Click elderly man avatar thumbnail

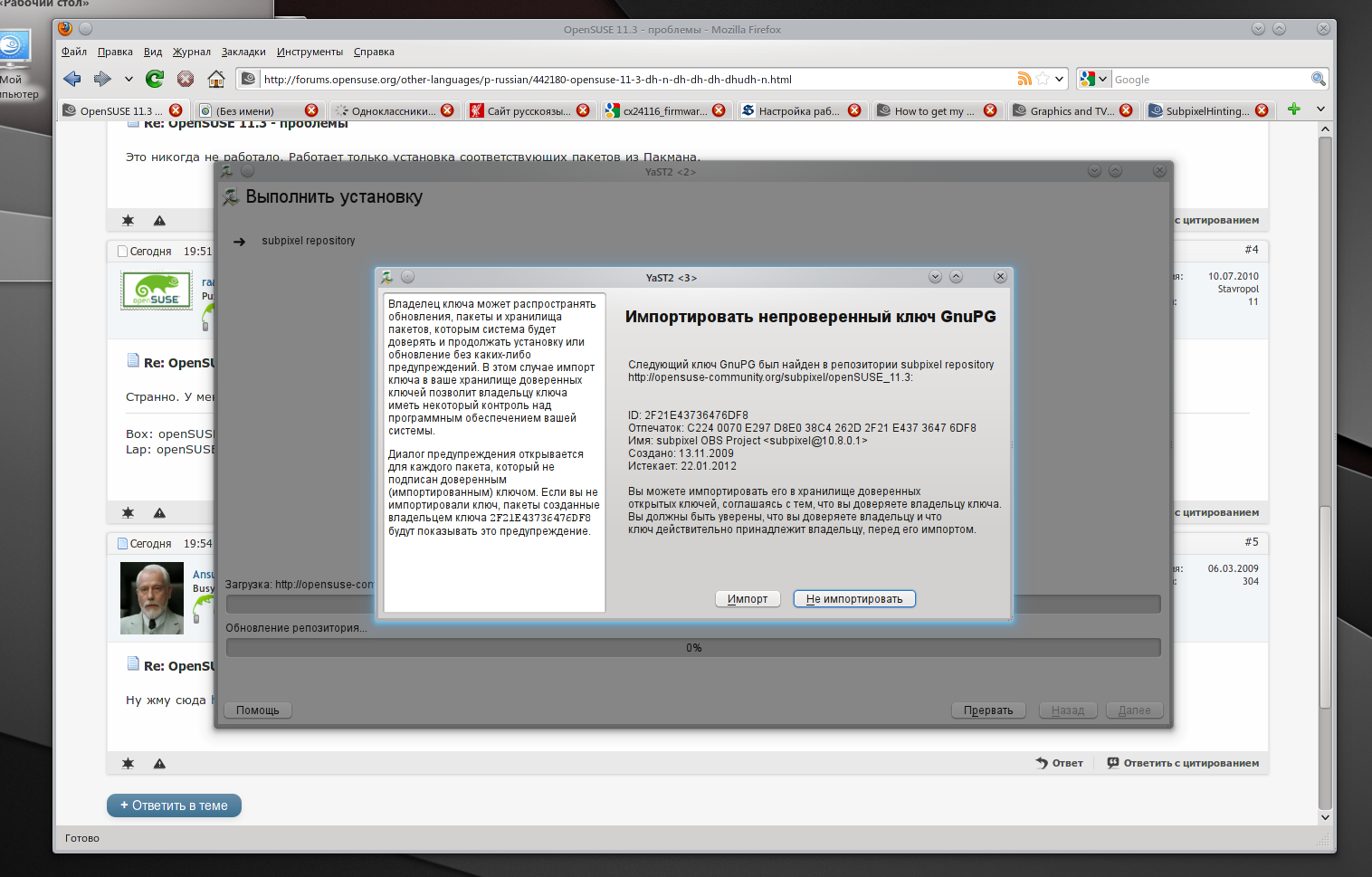(152, 598)
